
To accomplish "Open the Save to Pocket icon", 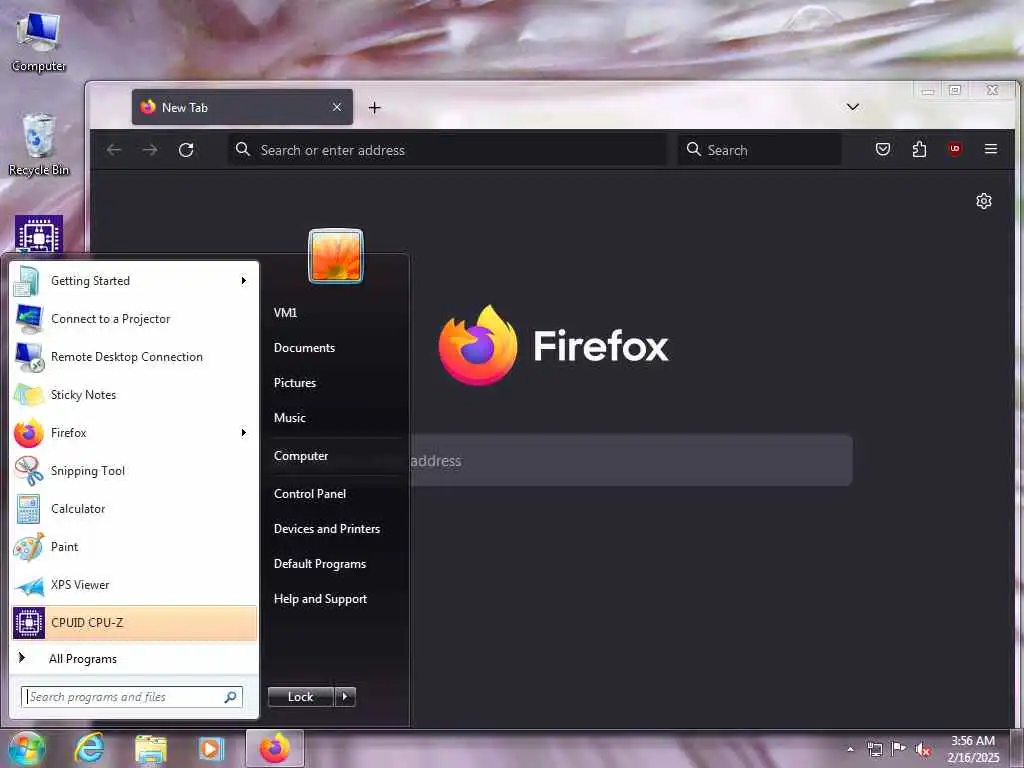I will pyautogui.click(x=883, y=150).
